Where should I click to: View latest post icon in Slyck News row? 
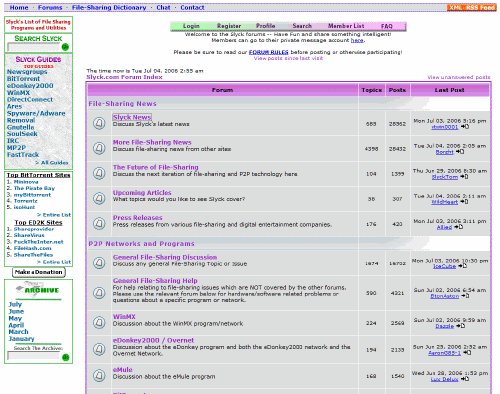[x=465, y=127]
